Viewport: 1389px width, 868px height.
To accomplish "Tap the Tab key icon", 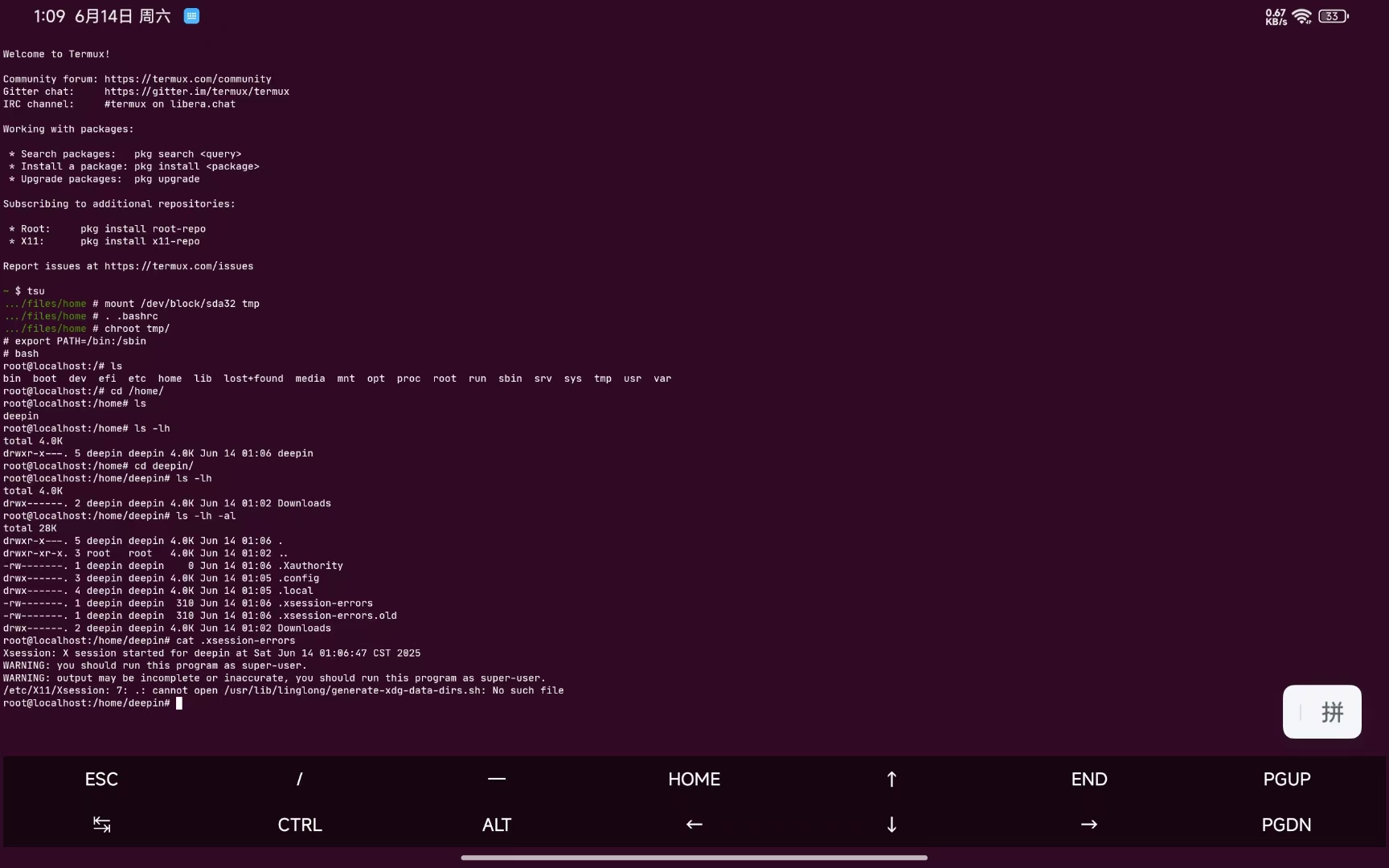I will (101, 825).
